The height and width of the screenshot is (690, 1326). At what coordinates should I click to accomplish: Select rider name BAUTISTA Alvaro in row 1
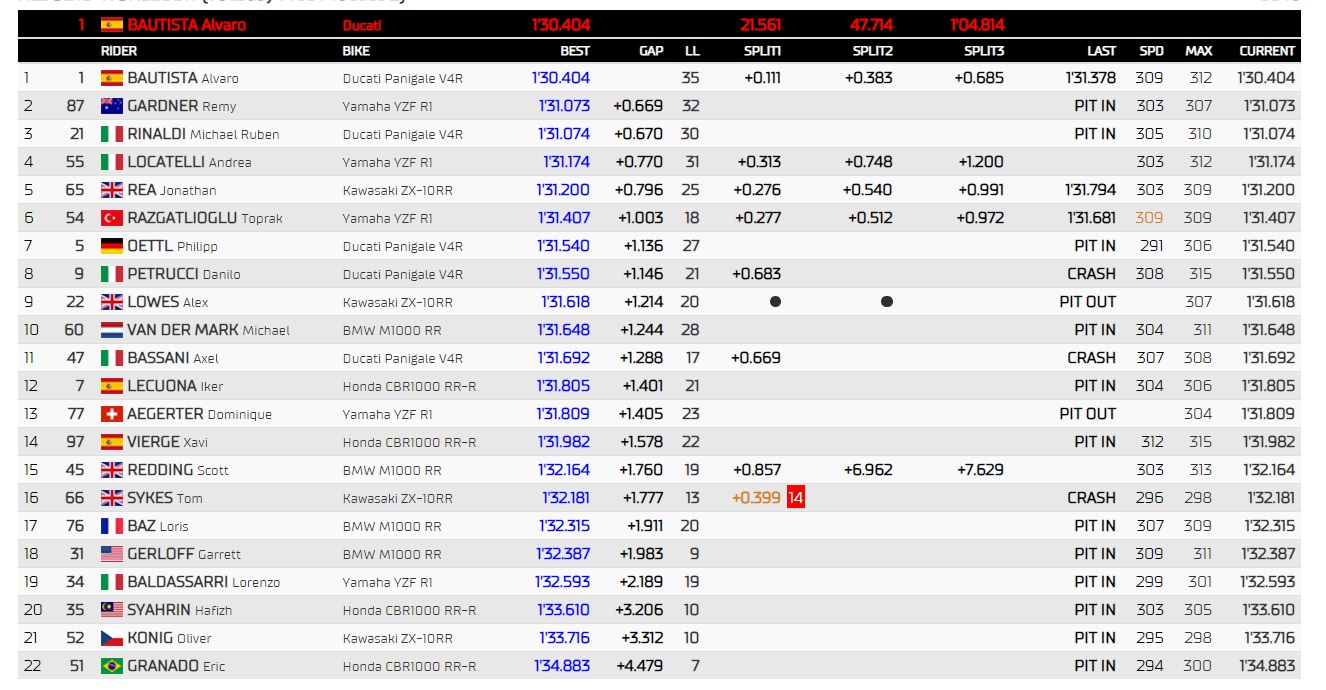(x=183, y=78)
